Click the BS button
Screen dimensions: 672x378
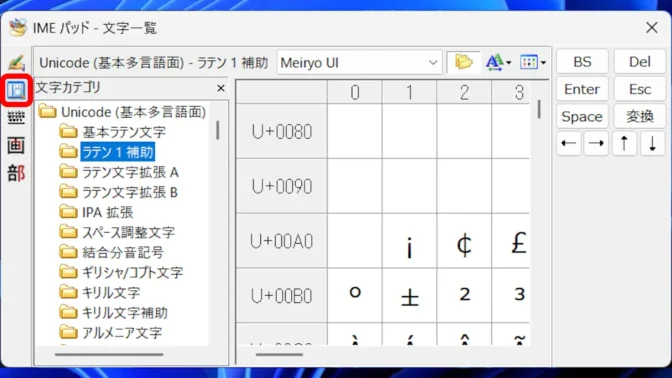(x=582, y=62)
